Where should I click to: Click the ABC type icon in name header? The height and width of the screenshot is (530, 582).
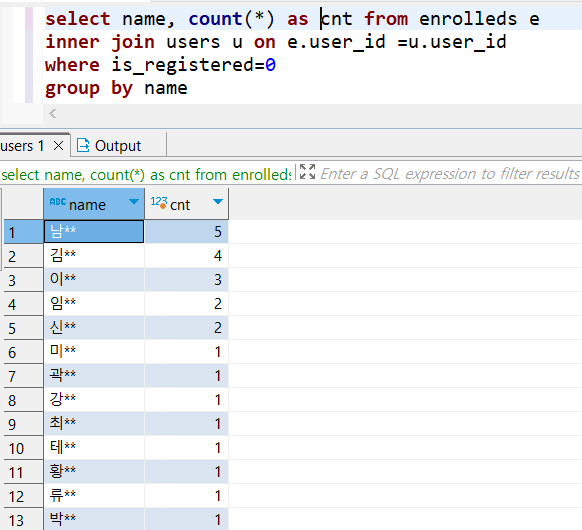[x=58, y=202]
